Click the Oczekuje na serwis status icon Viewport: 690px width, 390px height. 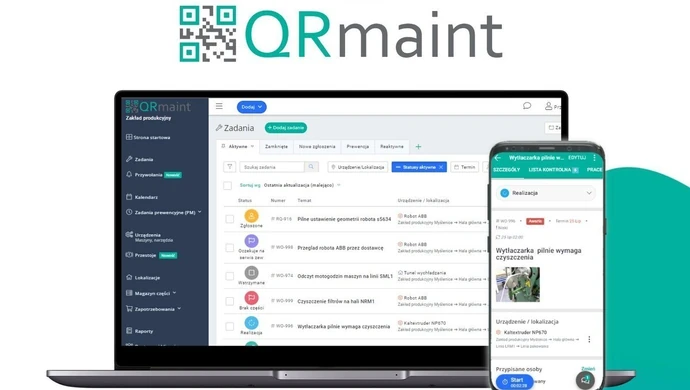(251, 241)
